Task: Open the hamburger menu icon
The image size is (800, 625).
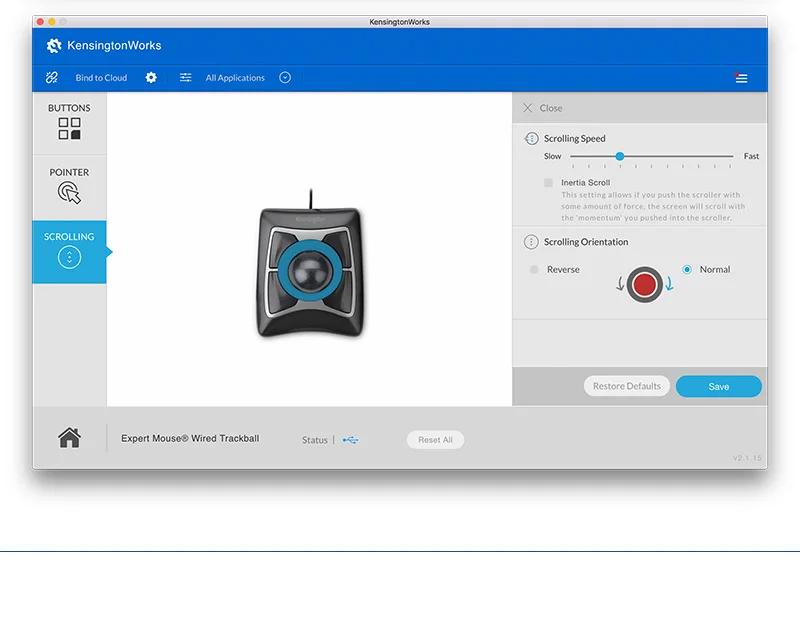Action: (x=741, y=78)
